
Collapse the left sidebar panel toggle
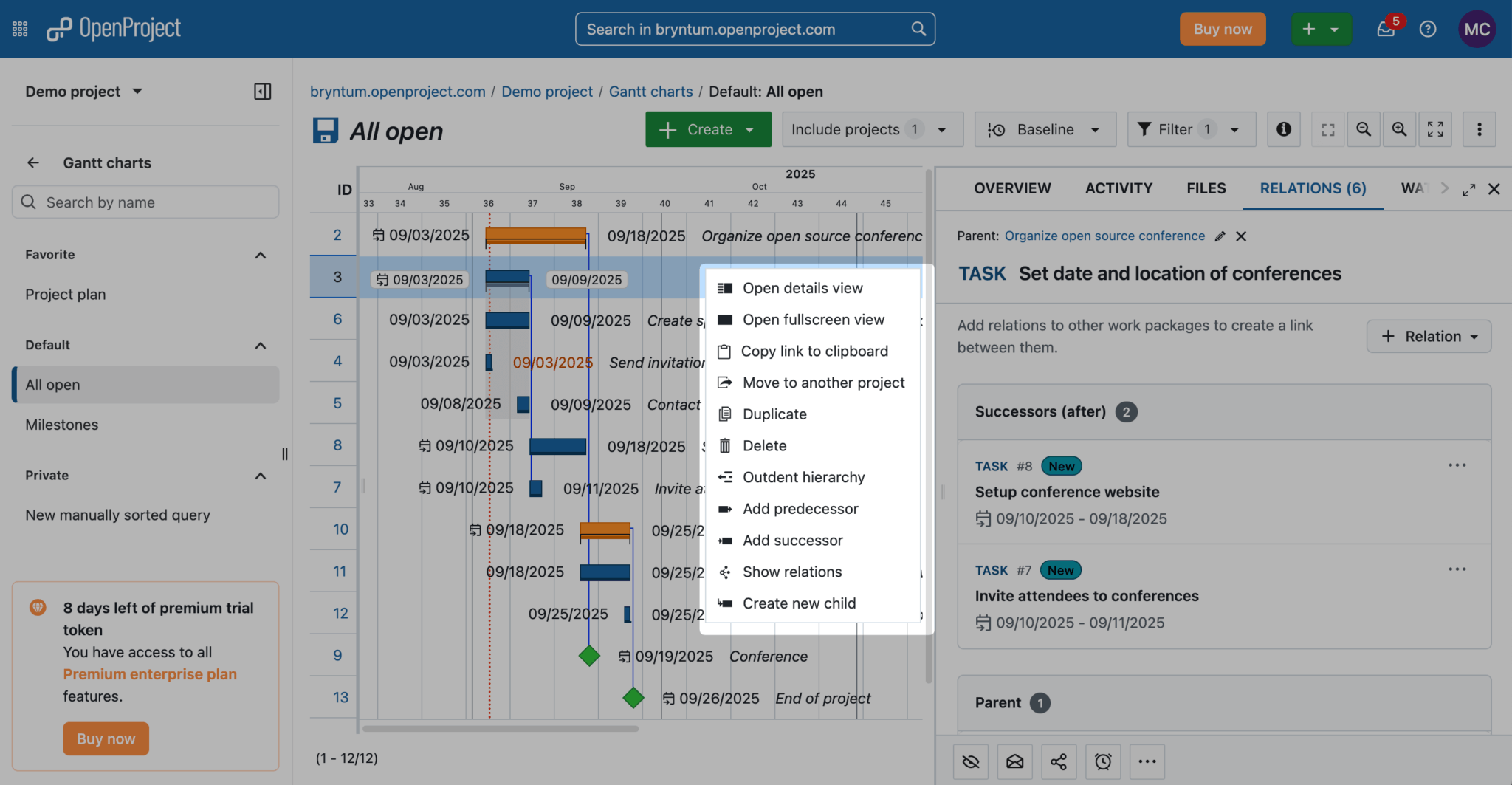coord(262,92)
